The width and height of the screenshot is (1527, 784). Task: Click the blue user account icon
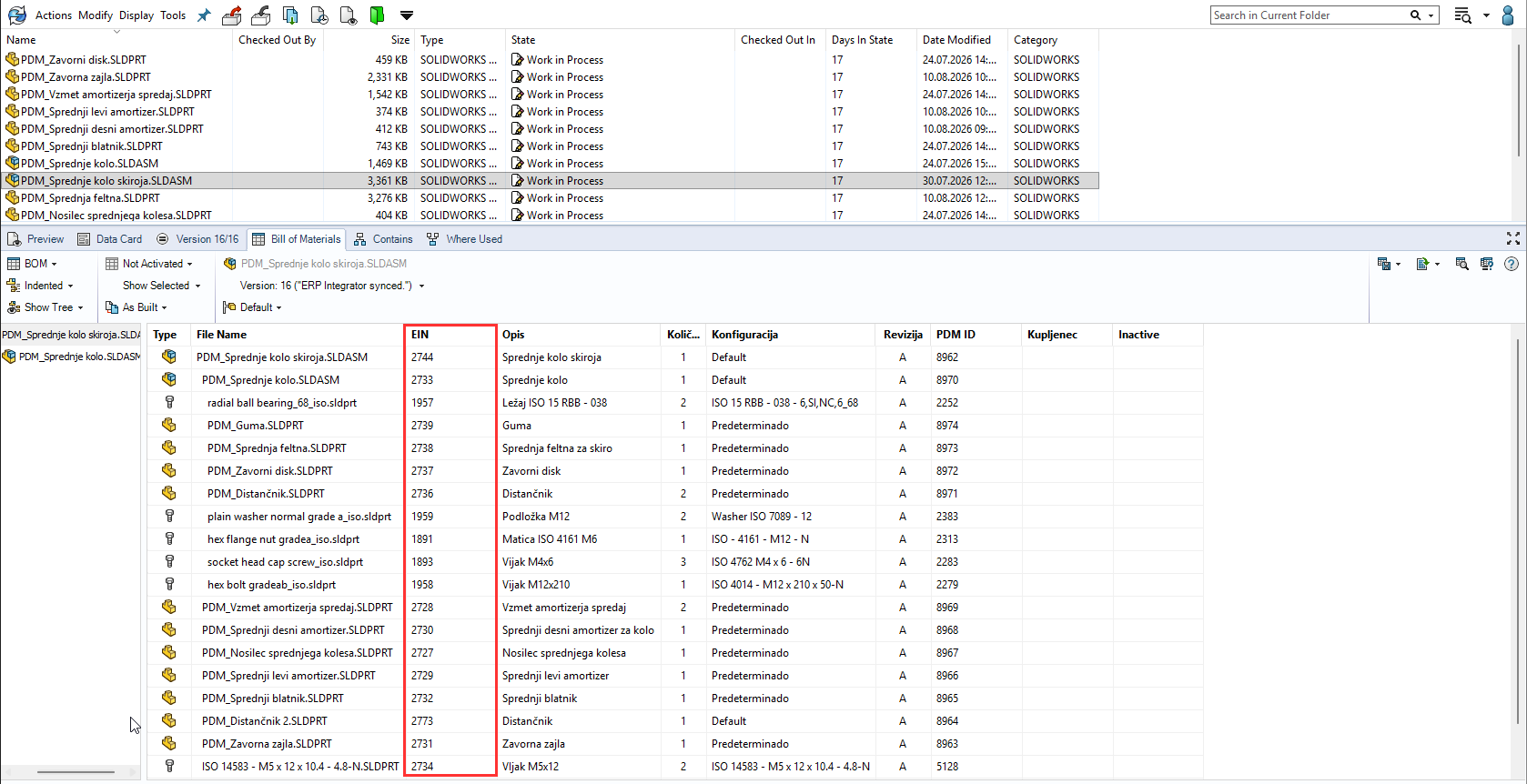point(1508,15)
